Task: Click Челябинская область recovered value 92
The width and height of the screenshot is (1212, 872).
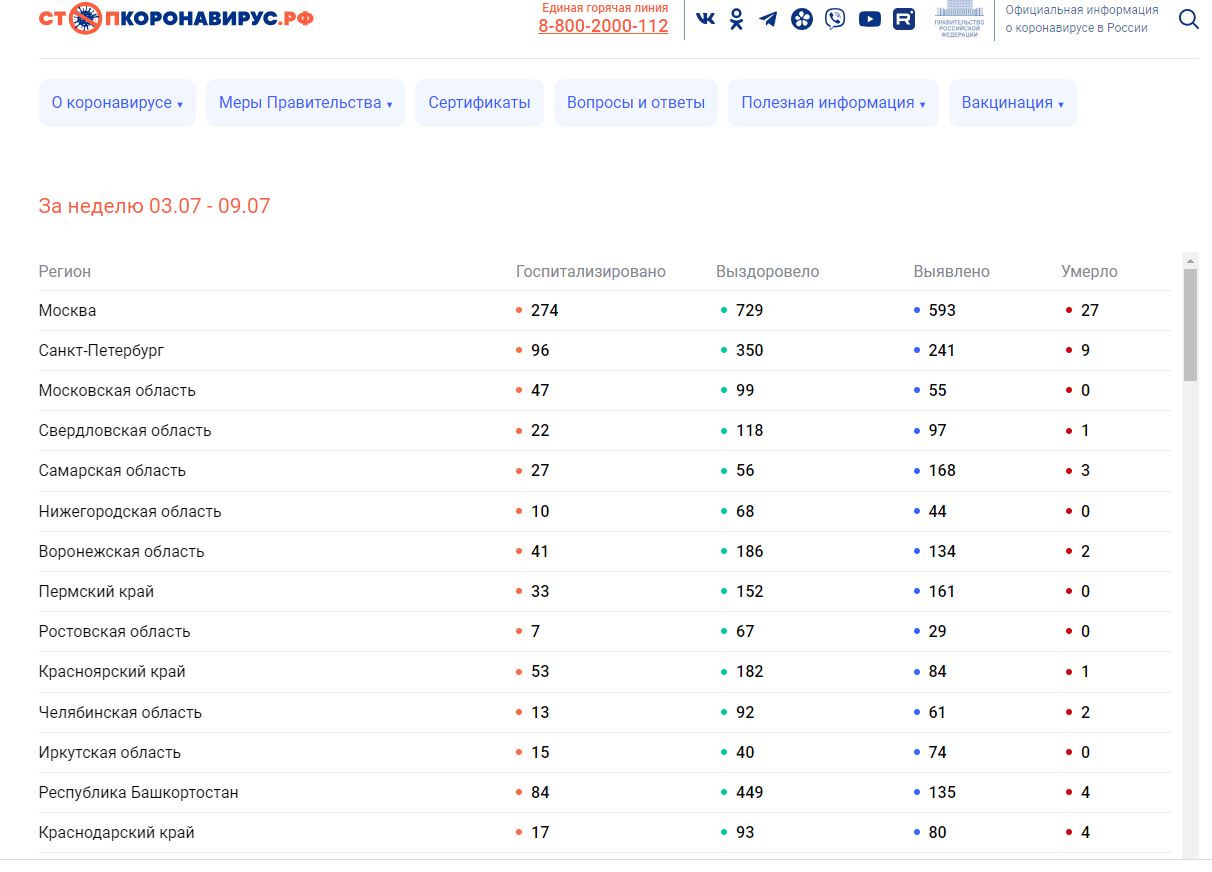Action: [x=745, y=713]
